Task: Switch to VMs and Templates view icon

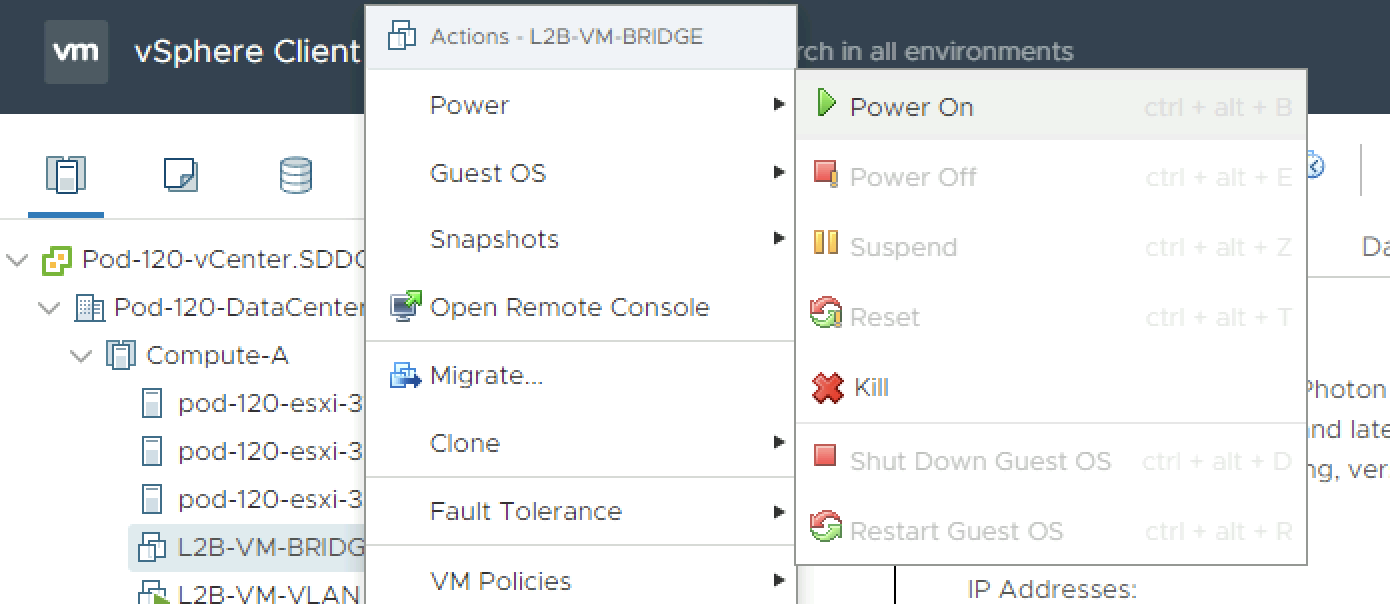Action: pos(180,175)
